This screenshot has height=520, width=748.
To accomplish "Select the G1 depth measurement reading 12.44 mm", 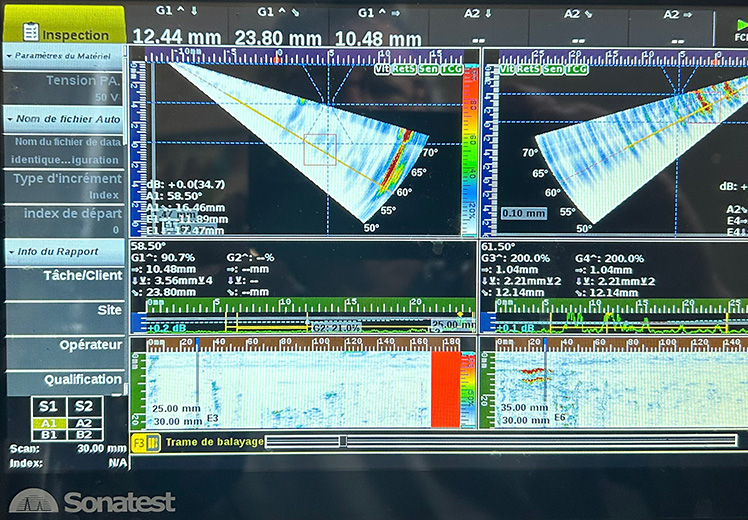I will tap(176, 39).
